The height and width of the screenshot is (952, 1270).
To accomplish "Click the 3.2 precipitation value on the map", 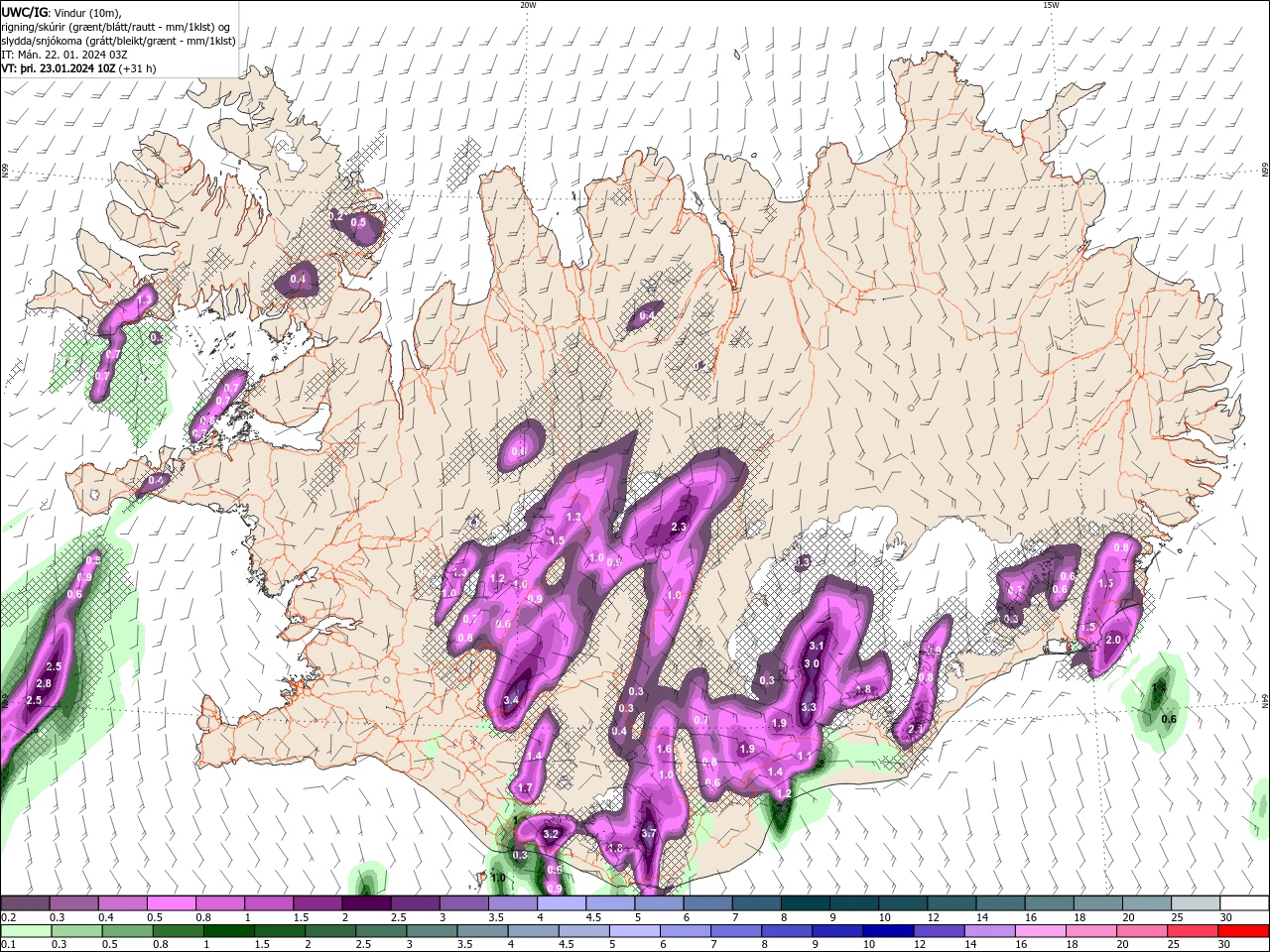I will (553, 834).
